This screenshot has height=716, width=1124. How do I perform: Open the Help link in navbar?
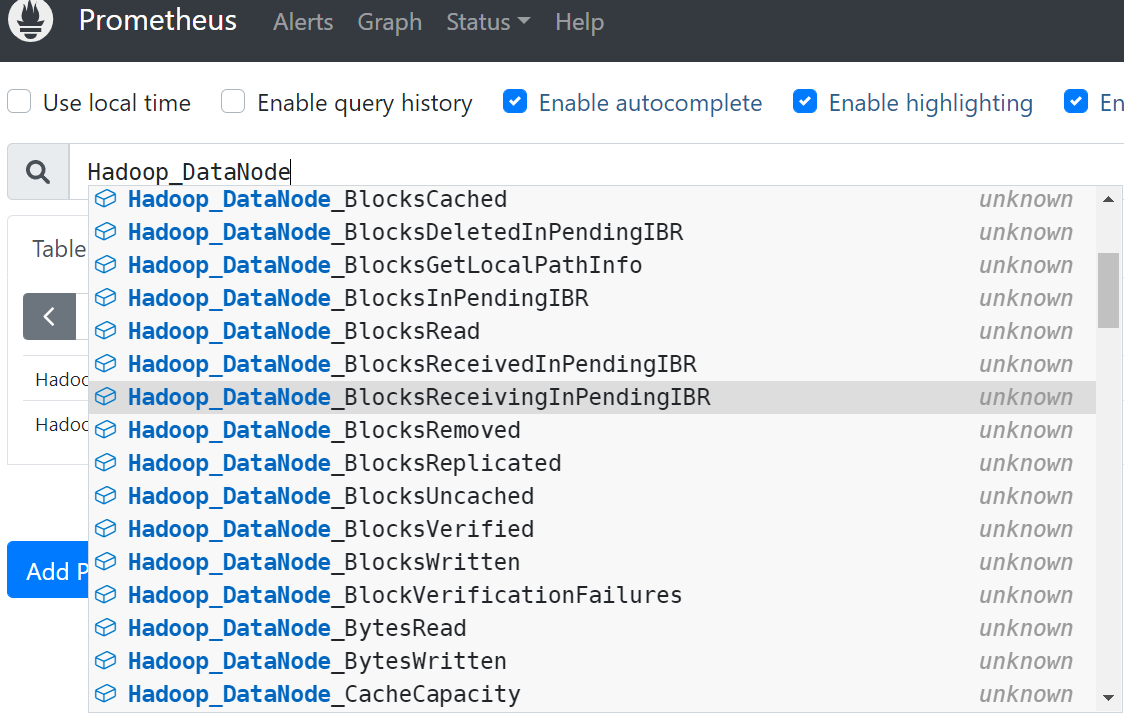[x=579, y=22]
